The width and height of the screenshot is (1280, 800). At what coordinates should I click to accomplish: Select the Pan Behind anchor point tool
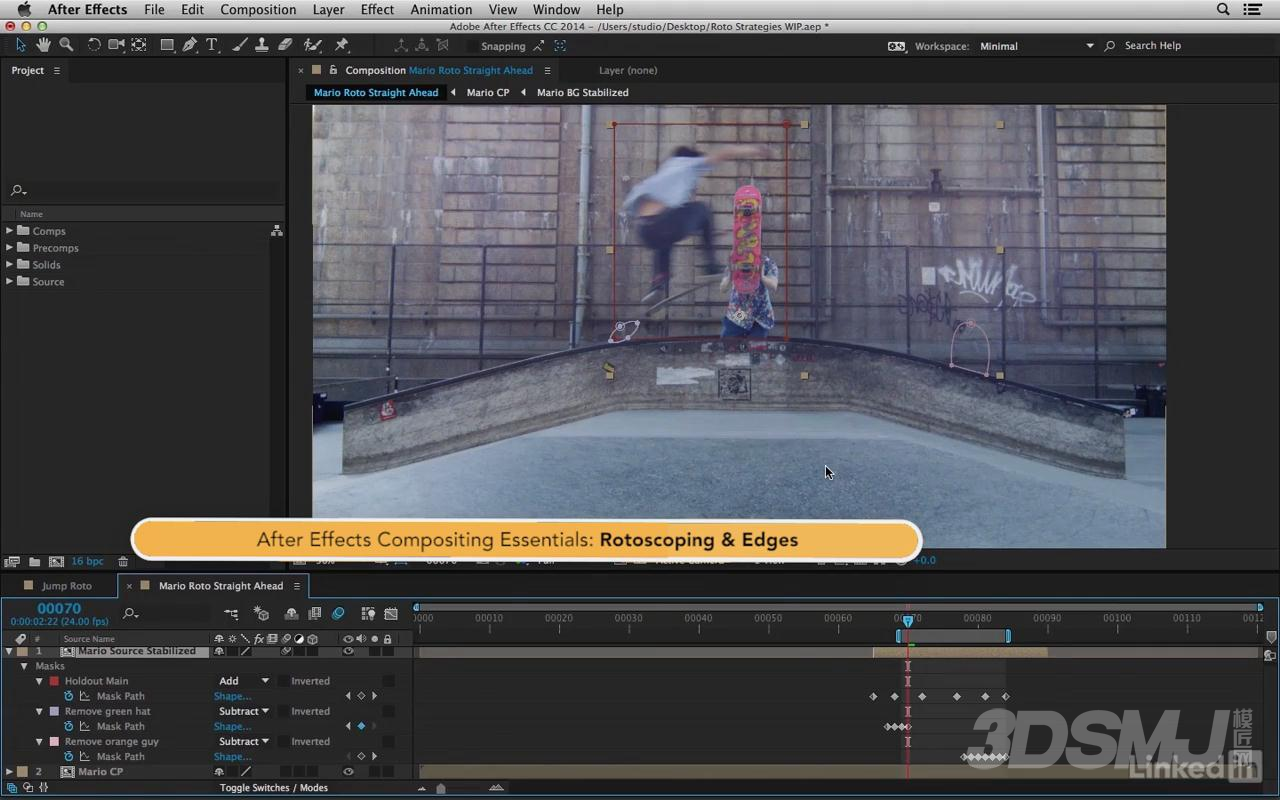point(139,45)
